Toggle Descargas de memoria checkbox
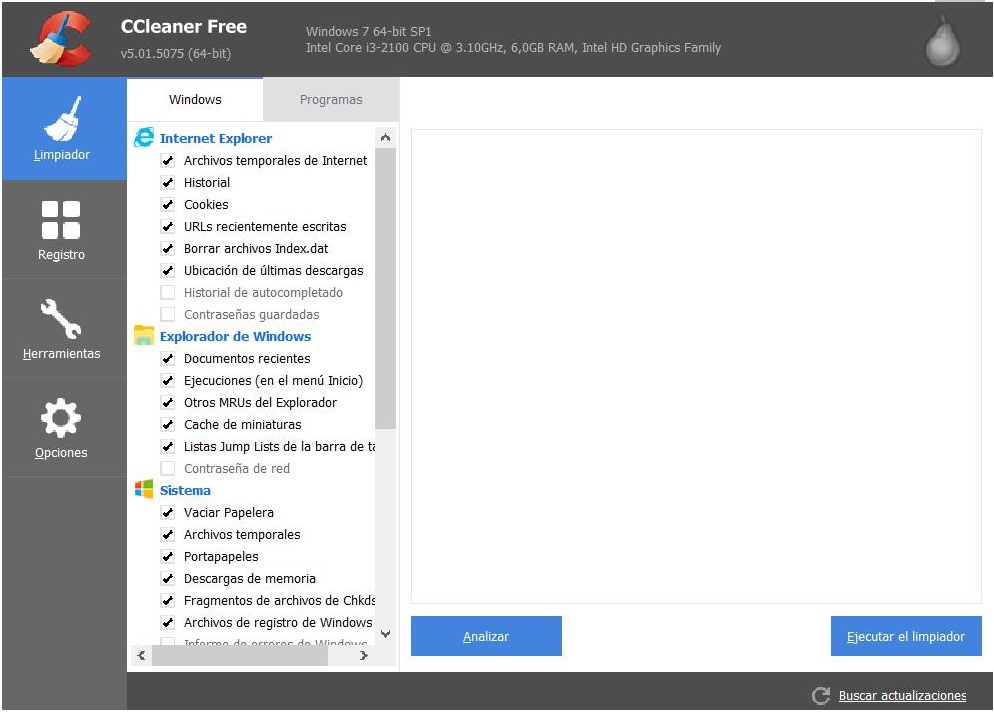The image size is (994, 713). pyautogui.click(x=167, y=578)
